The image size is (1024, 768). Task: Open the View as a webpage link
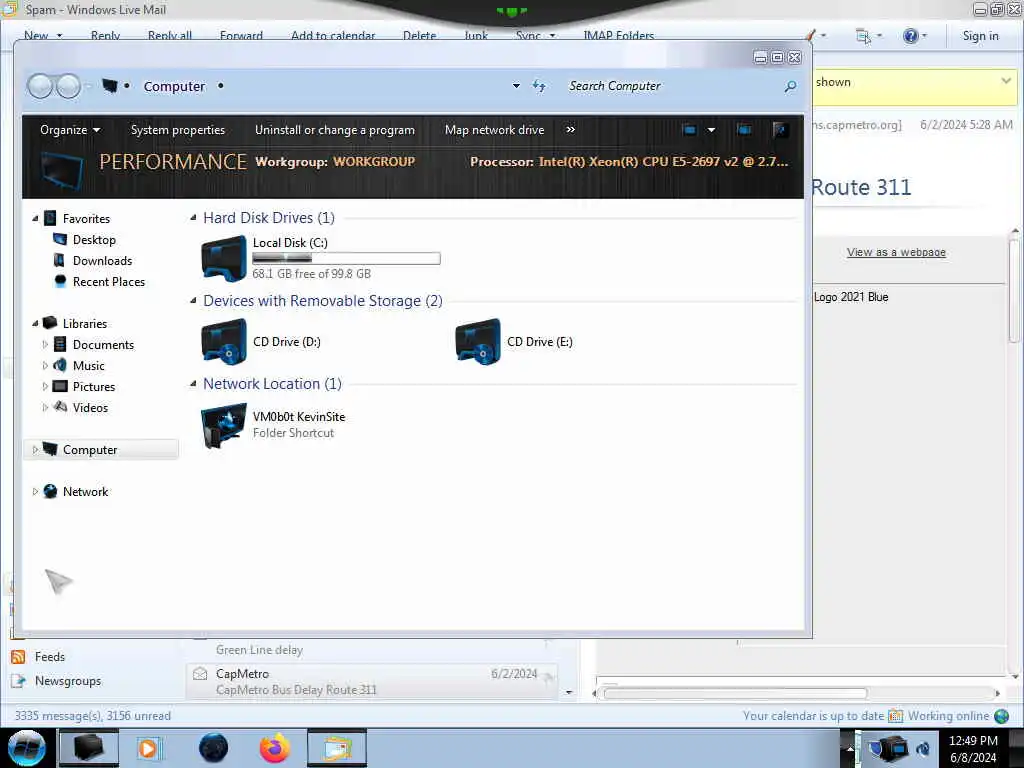pos(896,252)
